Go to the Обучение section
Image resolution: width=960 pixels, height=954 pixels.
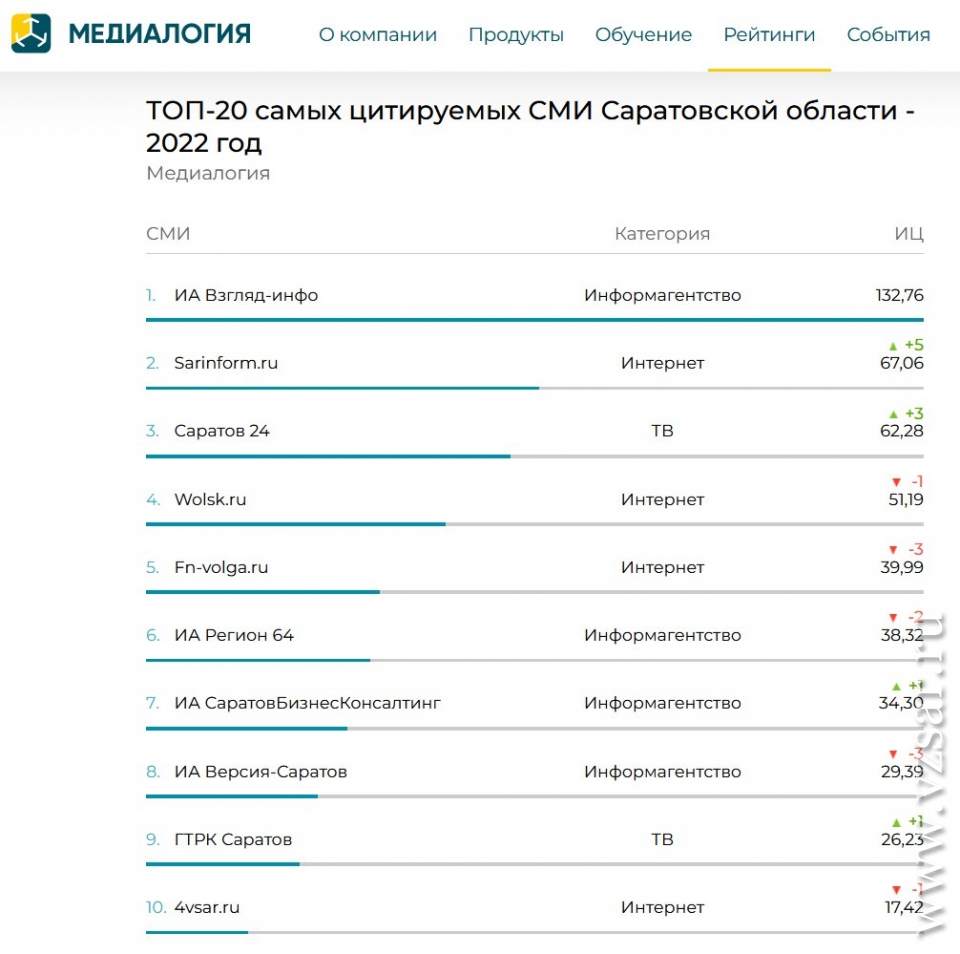click(643, 35)
